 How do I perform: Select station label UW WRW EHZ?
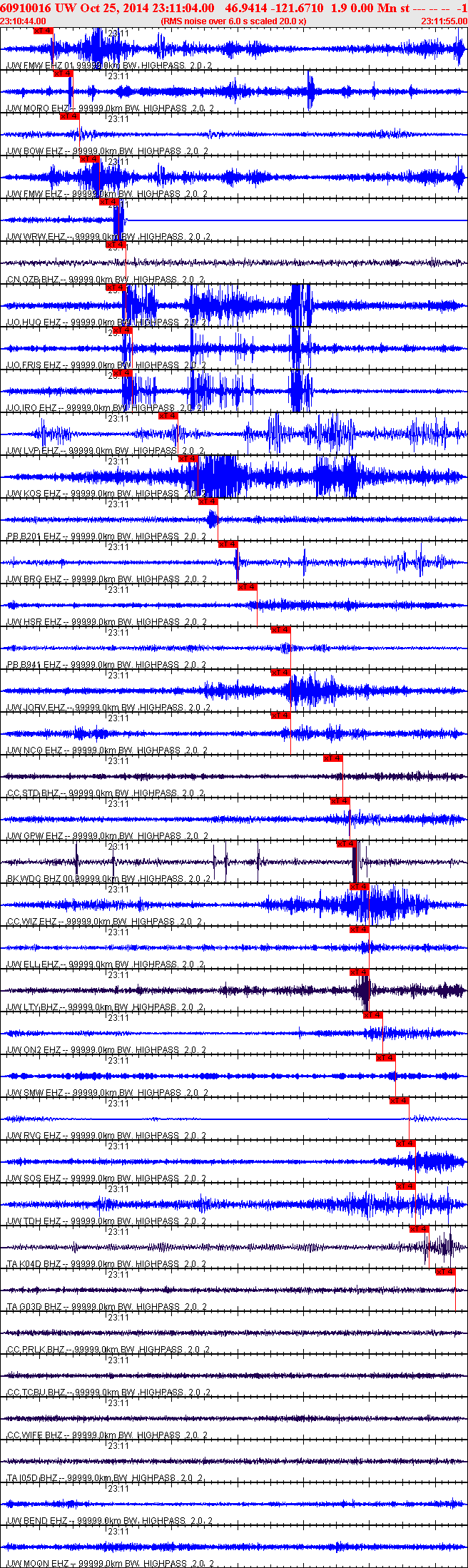coord(36,237)
